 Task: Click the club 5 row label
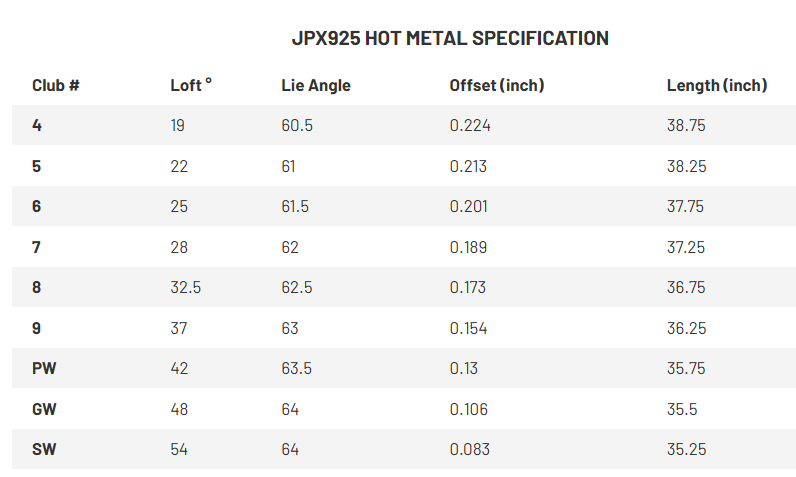(37, 166)
